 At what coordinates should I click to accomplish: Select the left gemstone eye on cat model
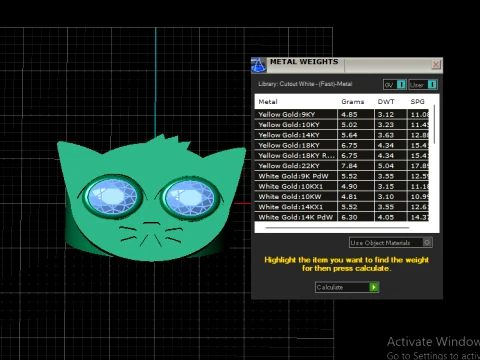point(112,196)
